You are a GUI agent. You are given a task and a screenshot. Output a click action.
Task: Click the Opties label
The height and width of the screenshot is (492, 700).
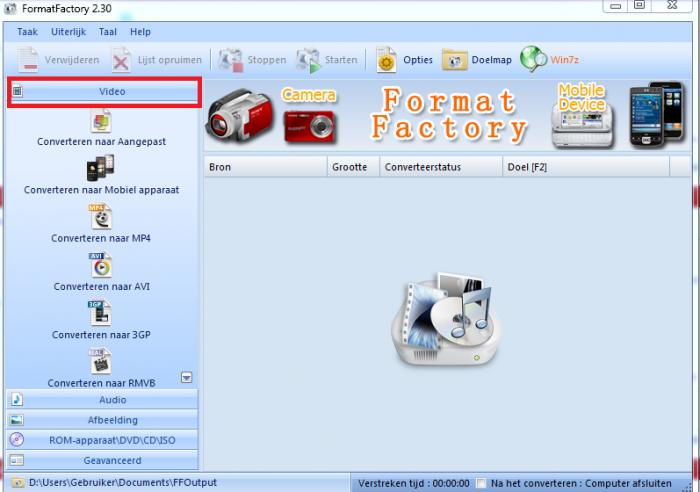click(418, 60)
